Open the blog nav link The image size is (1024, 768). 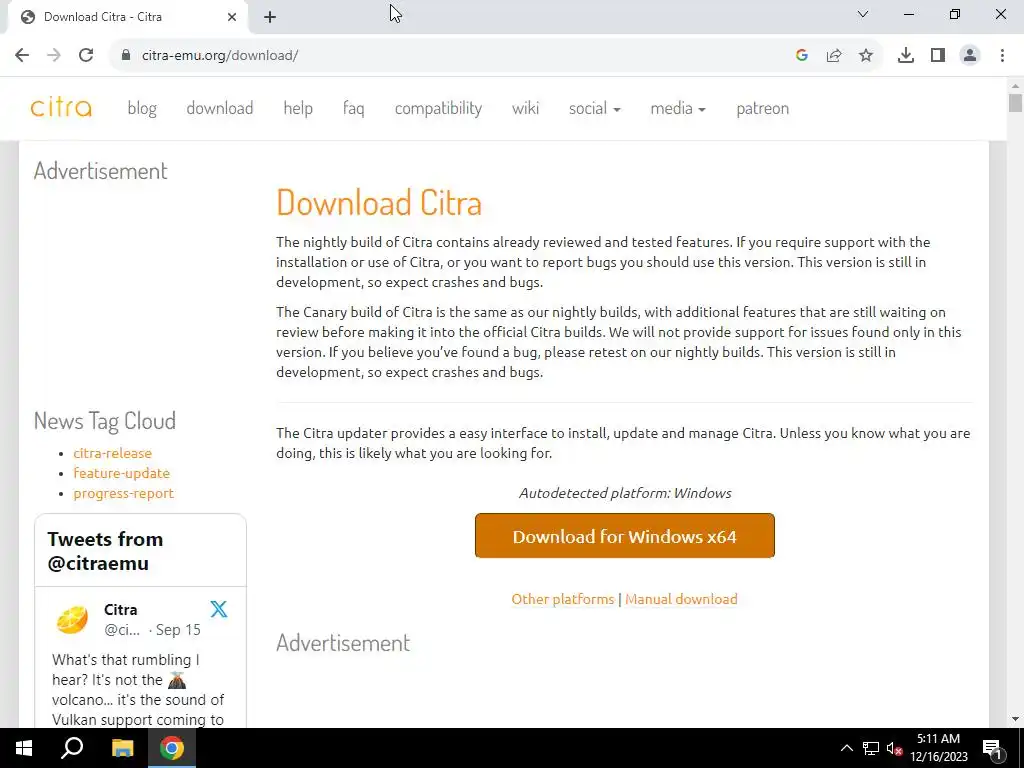coord(142,108)
